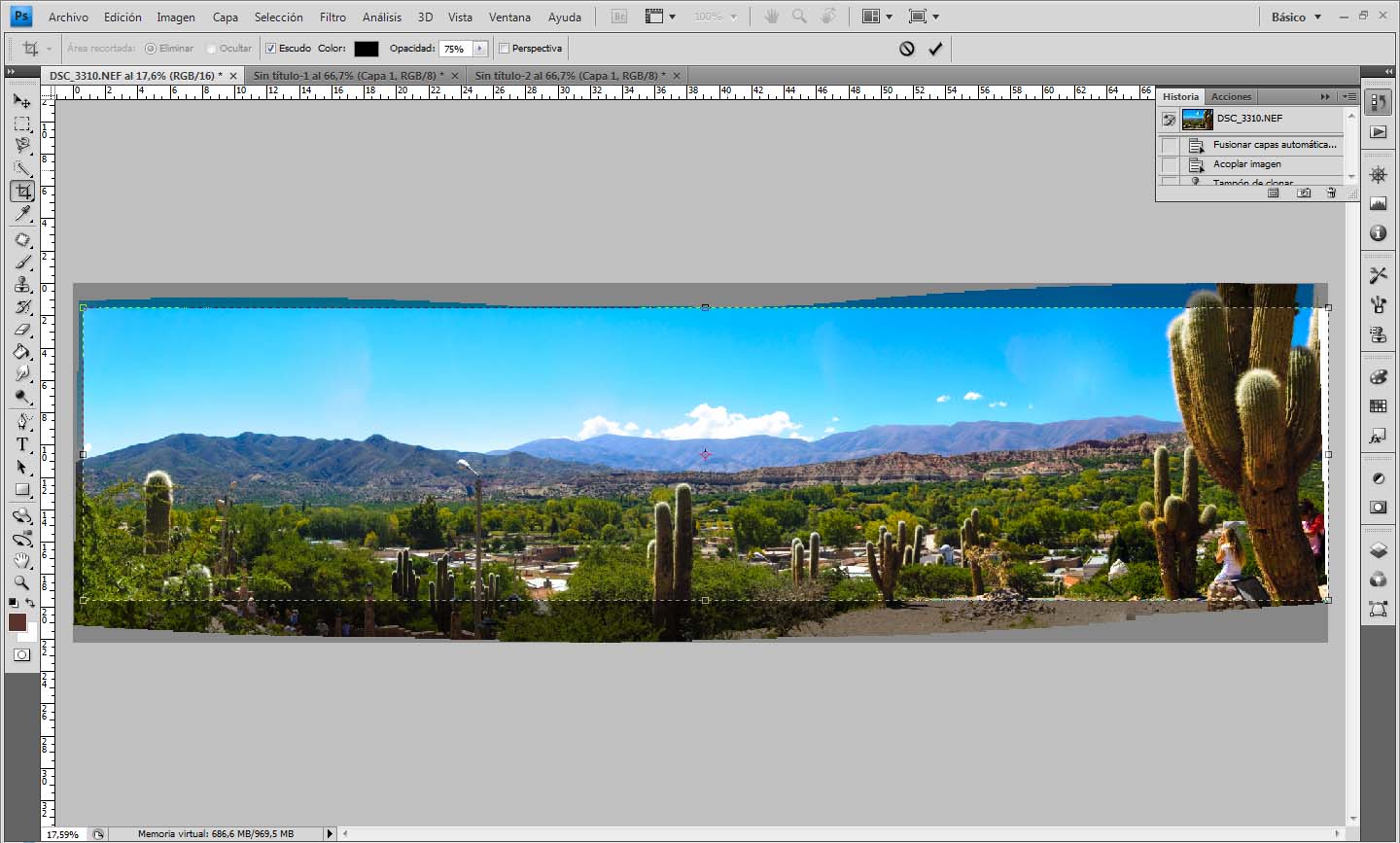Open the Swatches panel icon
Screen dimensions: 1400x843
coord(1378,406)
